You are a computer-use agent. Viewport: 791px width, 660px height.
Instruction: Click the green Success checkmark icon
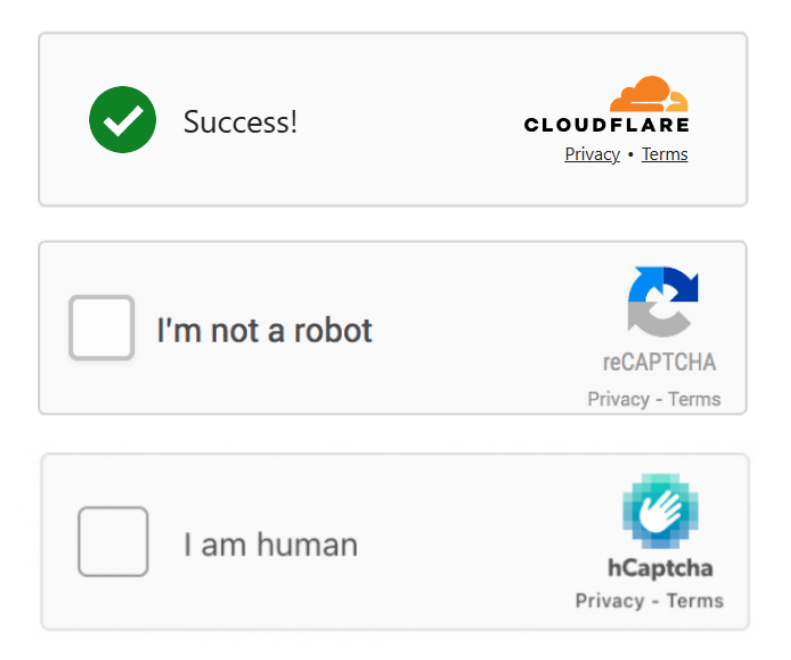point(122,120)
